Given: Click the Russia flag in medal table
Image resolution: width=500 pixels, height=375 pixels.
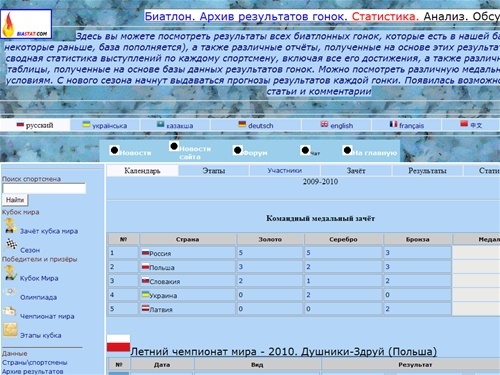Looking at the screenshot, I should click(145, 253).
